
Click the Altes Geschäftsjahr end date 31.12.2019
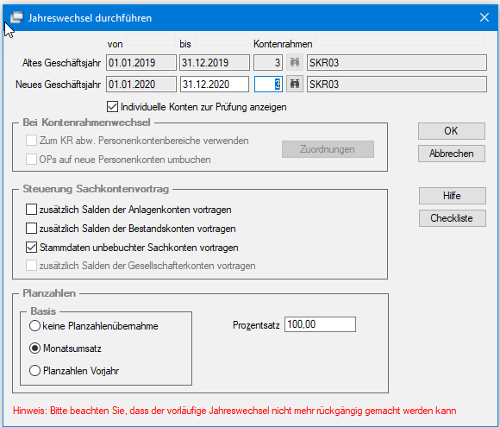click(x=215, y=63)
